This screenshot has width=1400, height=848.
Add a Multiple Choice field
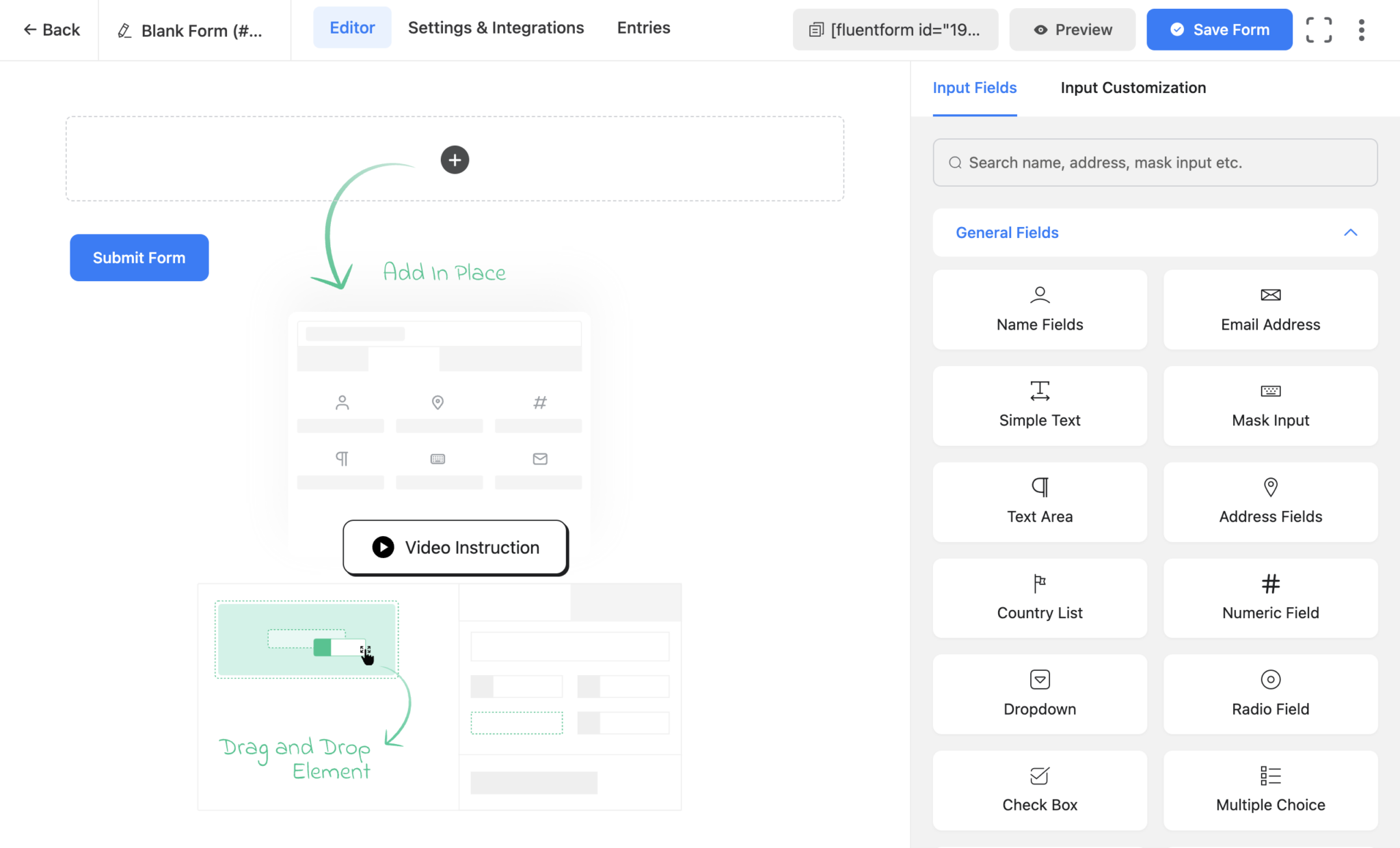click(x=1270, y=791)
